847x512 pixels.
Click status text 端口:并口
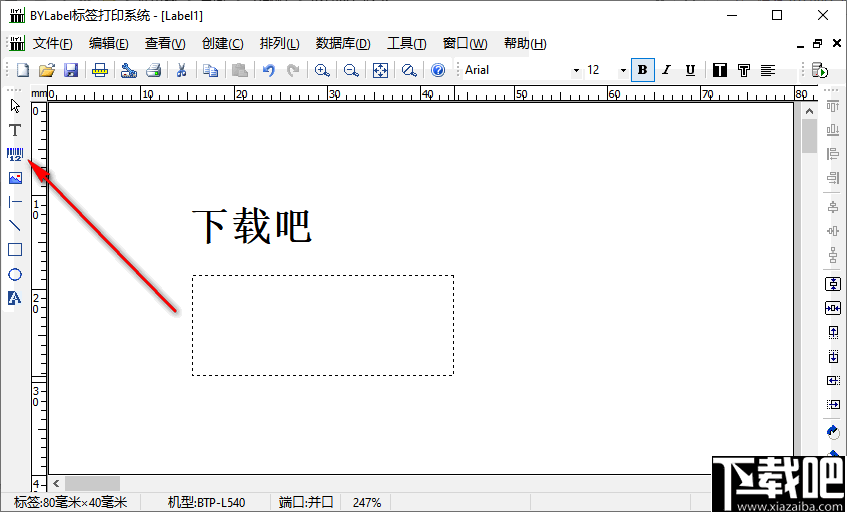click(x=306, y=503)
